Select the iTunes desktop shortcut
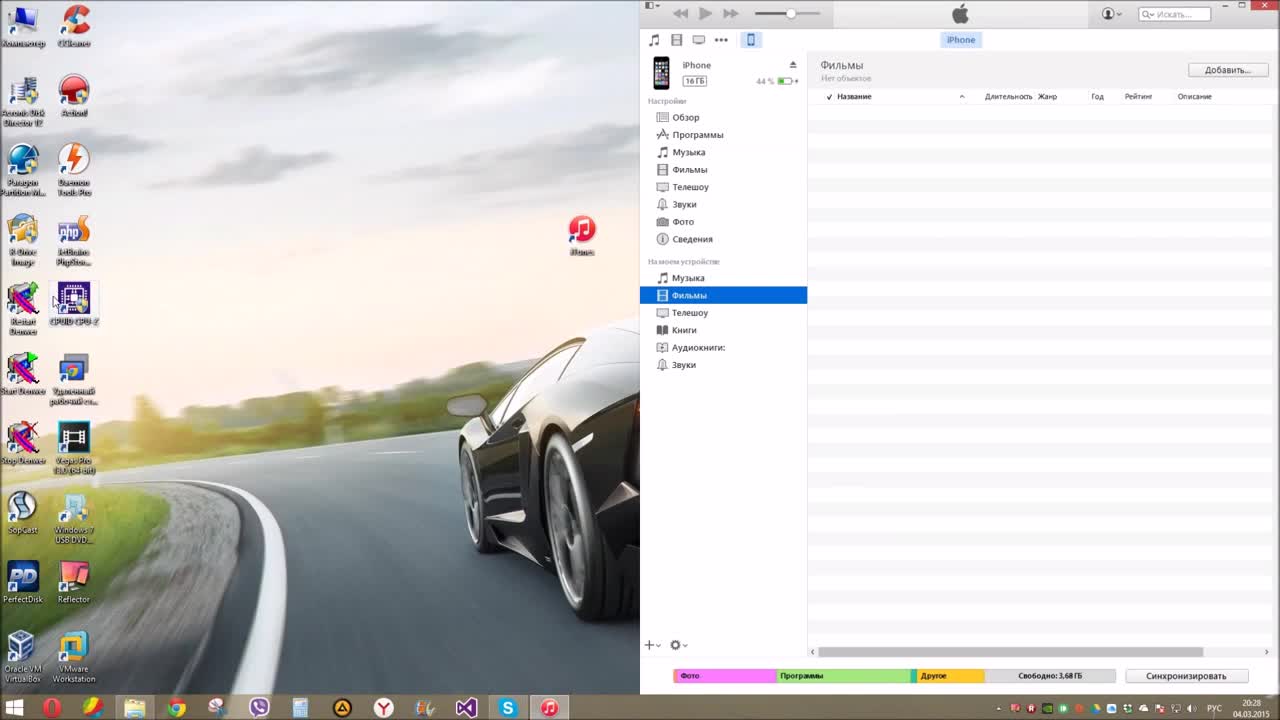The width and height of the screenshot is (1280, 720). coord(582,235)
